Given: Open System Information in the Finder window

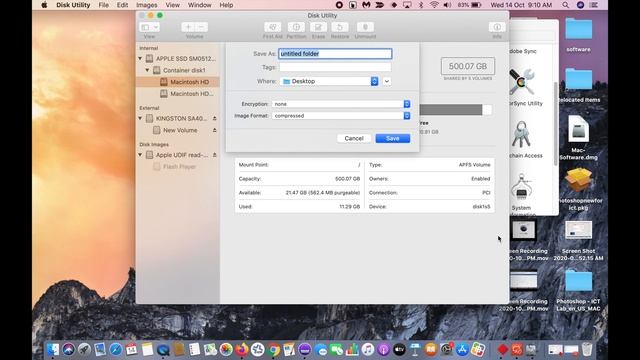Looking at the screenshot, I should [521, 187].
